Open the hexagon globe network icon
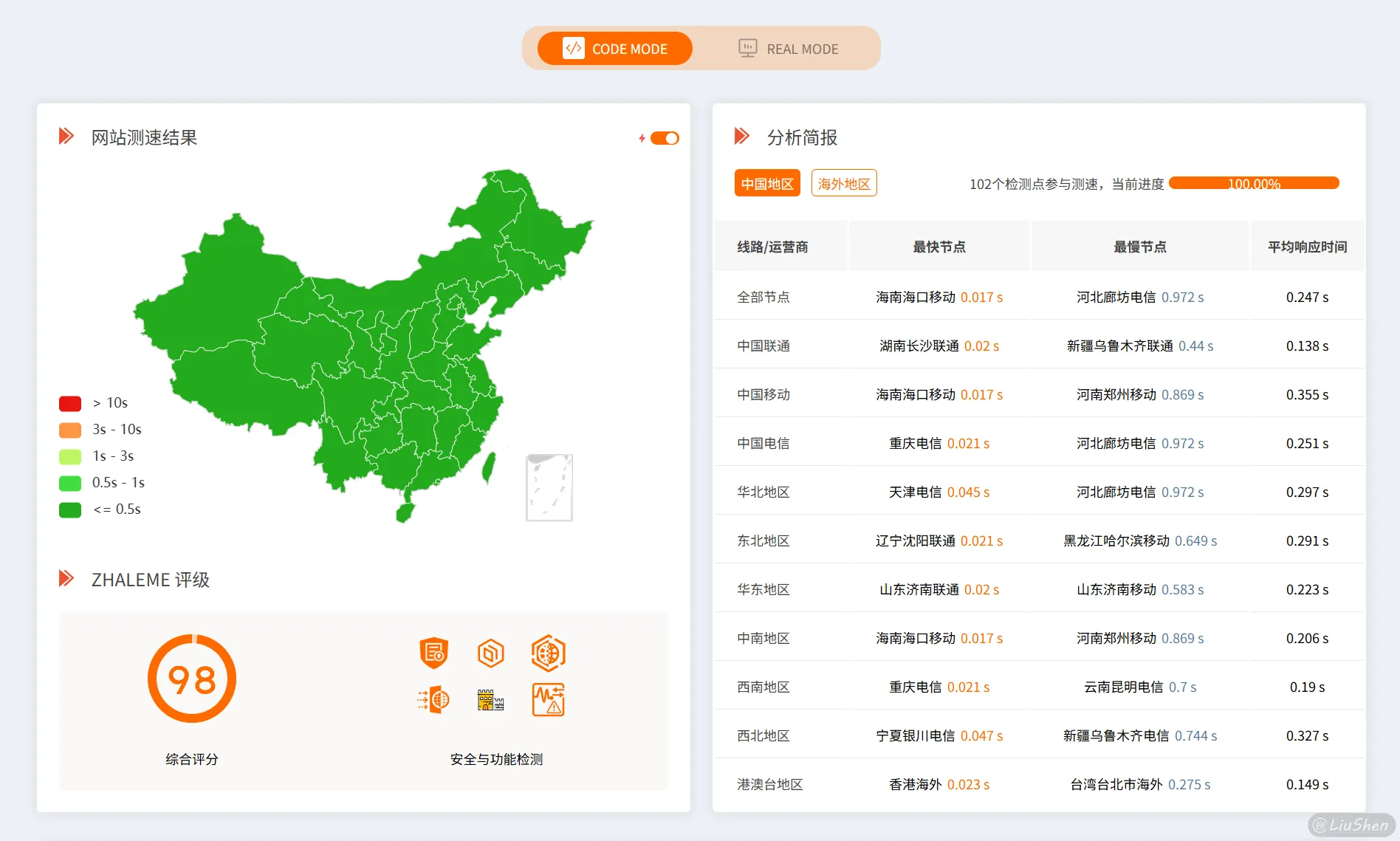1400x841 pixels. (548, 653)
